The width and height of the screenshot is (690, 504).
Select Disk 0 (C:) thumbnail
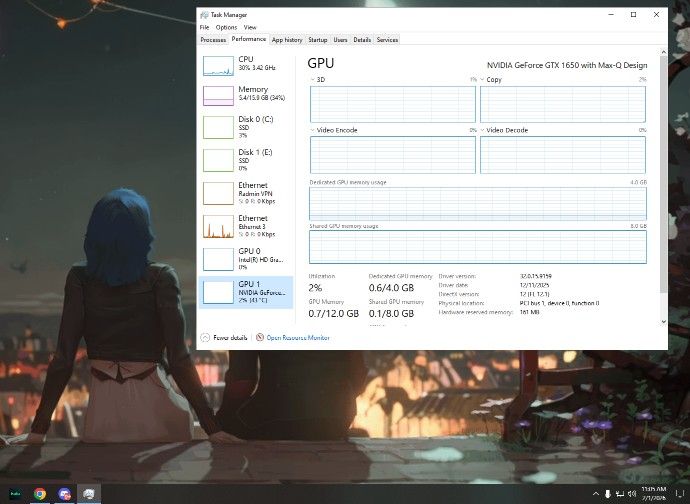click(218, 127)
